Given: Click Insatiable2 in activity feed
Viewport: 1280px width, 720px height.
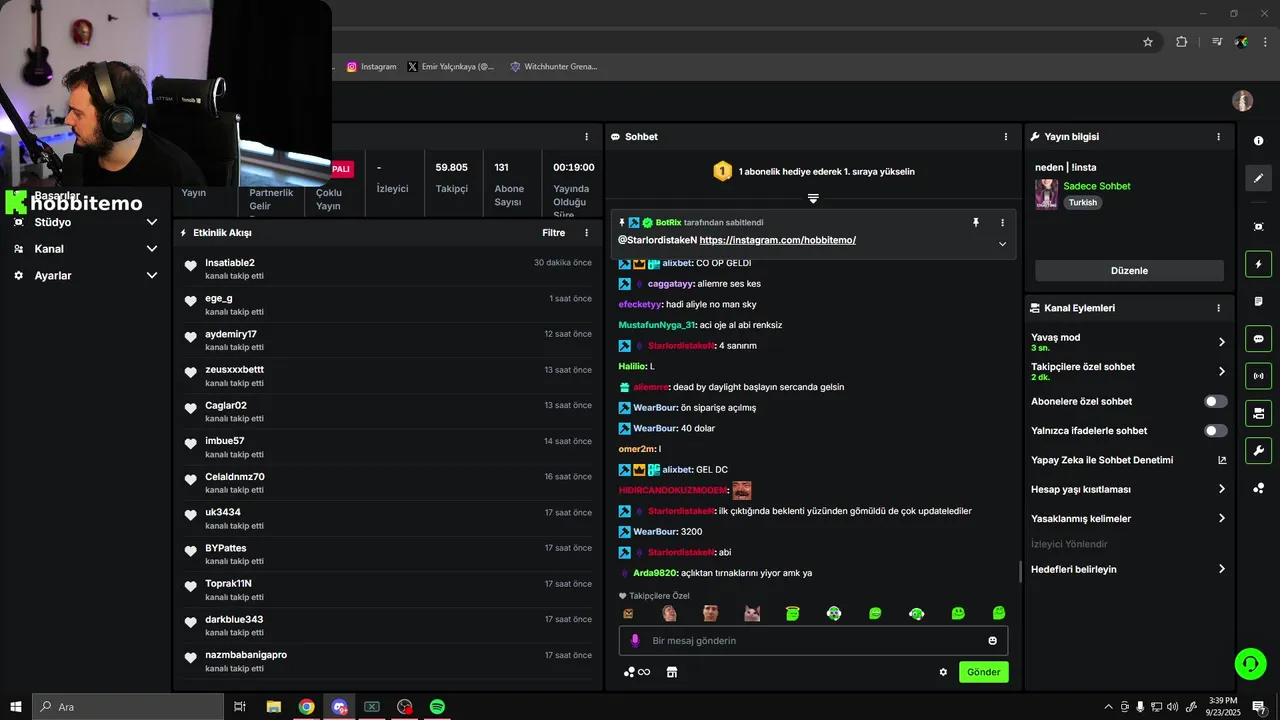Looking at the screenshot, I should [230, 263].
